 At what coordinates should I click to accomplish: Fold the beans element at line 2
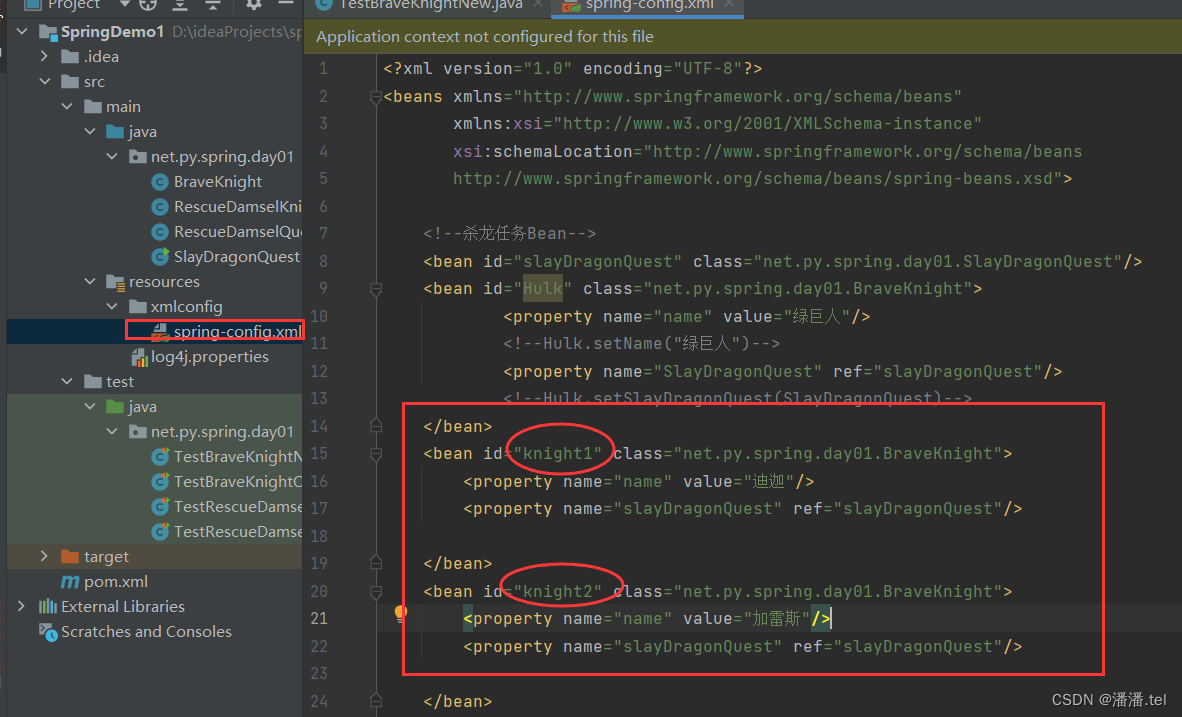tap(375, 97)
